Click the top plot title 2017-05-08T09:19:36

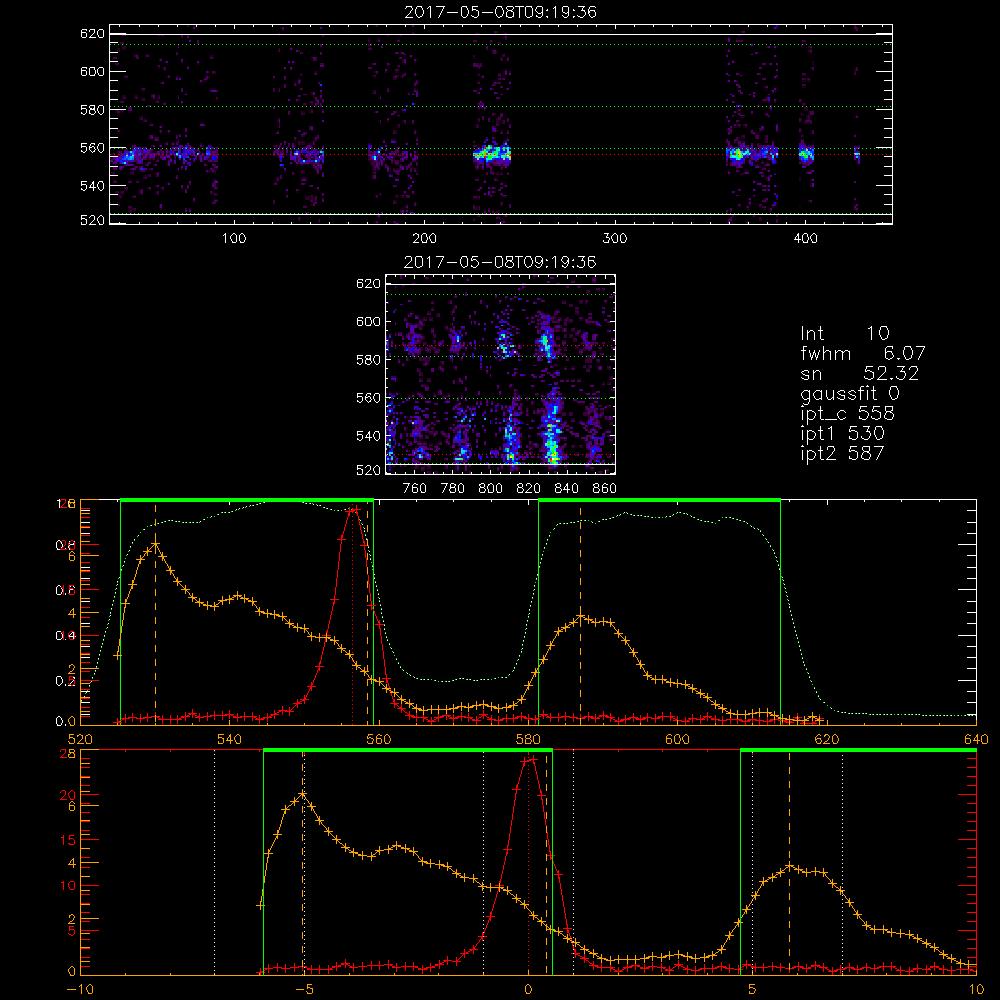coord(500,12)
